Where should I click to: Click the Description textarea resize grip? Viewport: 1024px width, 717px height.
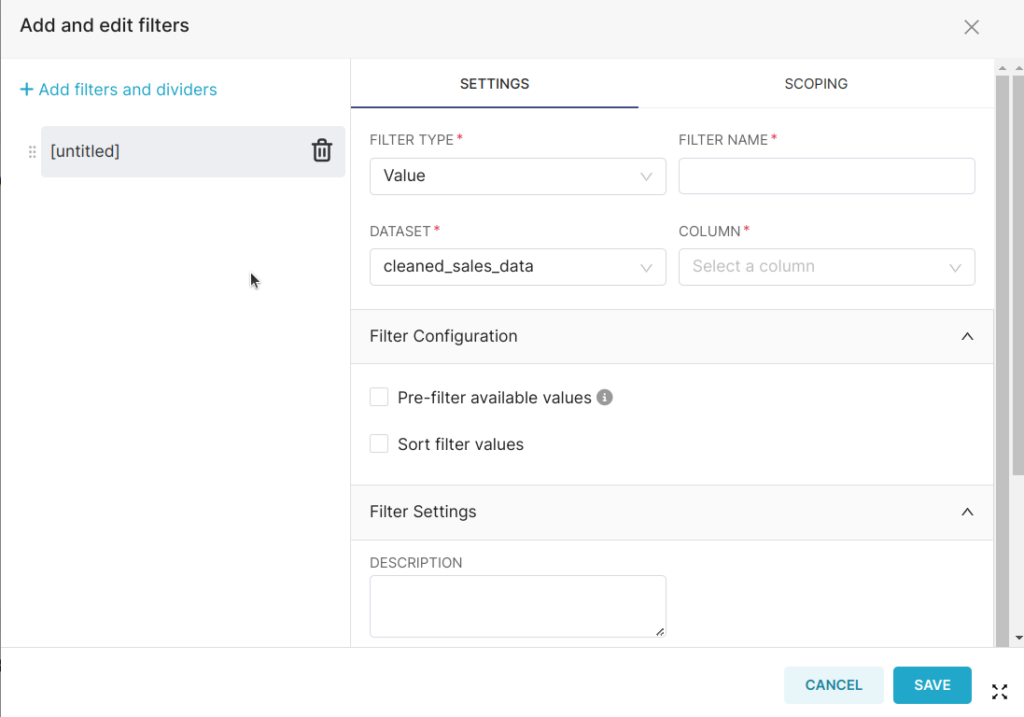[660, 631]
